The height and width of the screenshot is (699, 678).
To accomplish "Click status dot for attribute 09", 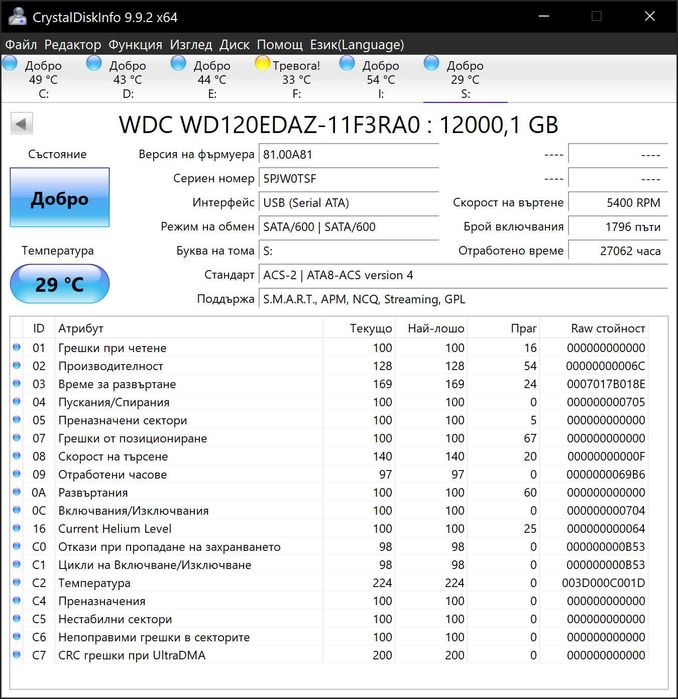I will point(16,474).
